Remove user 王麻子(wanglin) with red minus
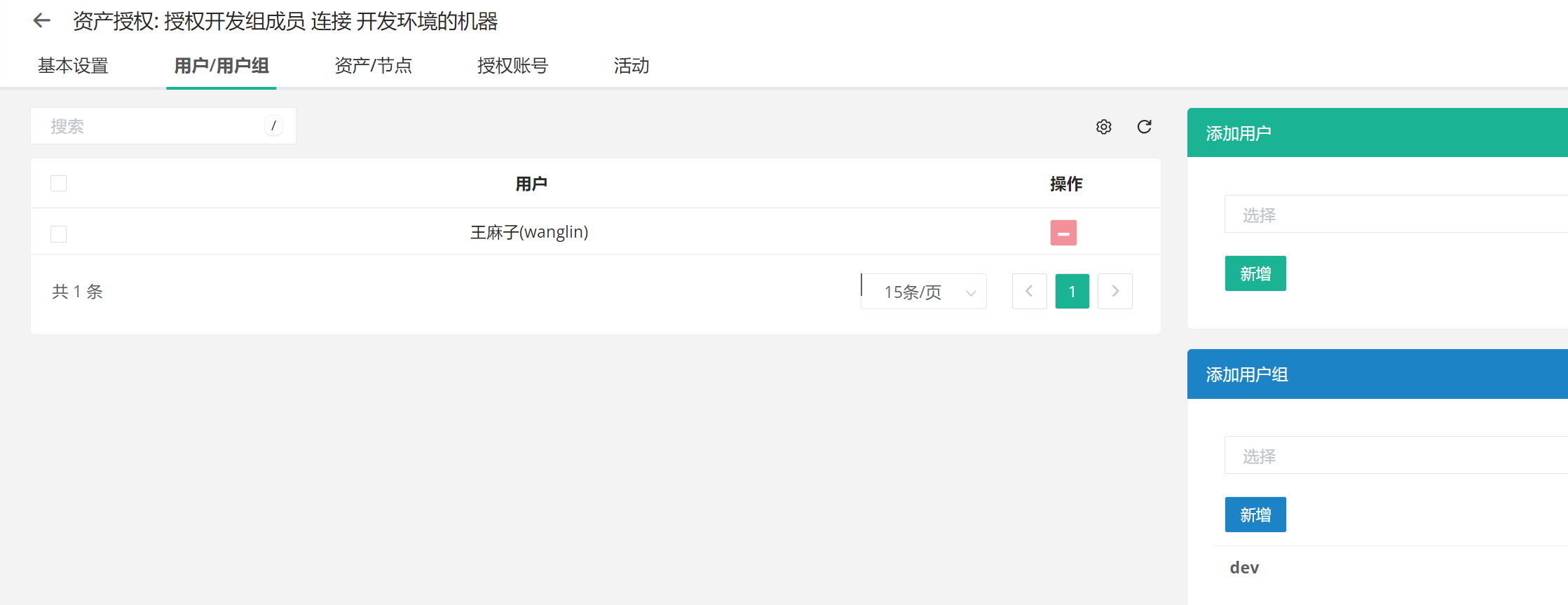The width and height of the screenshot is (1568, 605). tap(1063, 233)
